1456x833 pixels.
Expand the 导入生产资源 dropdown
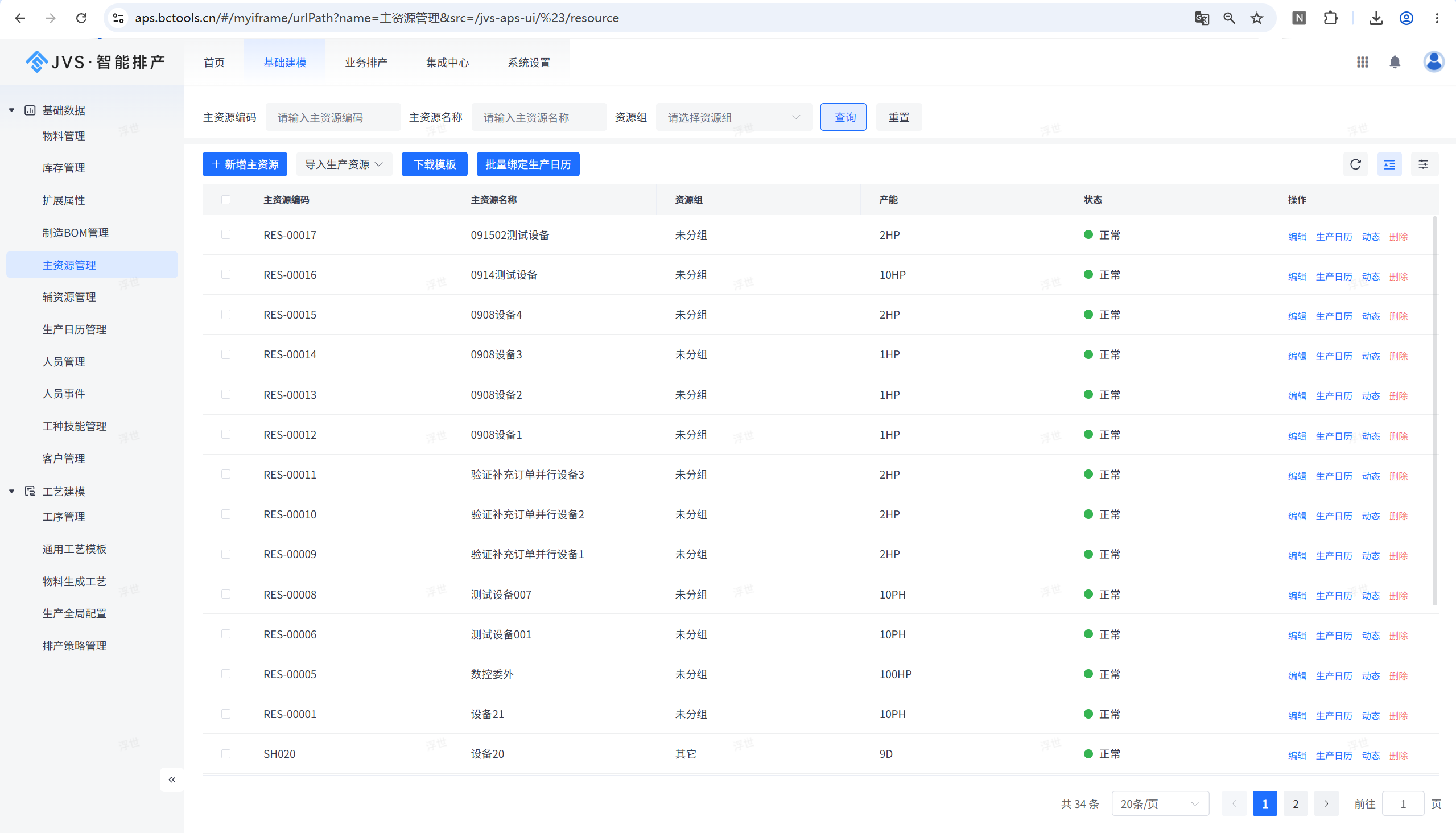coord(344,165)
